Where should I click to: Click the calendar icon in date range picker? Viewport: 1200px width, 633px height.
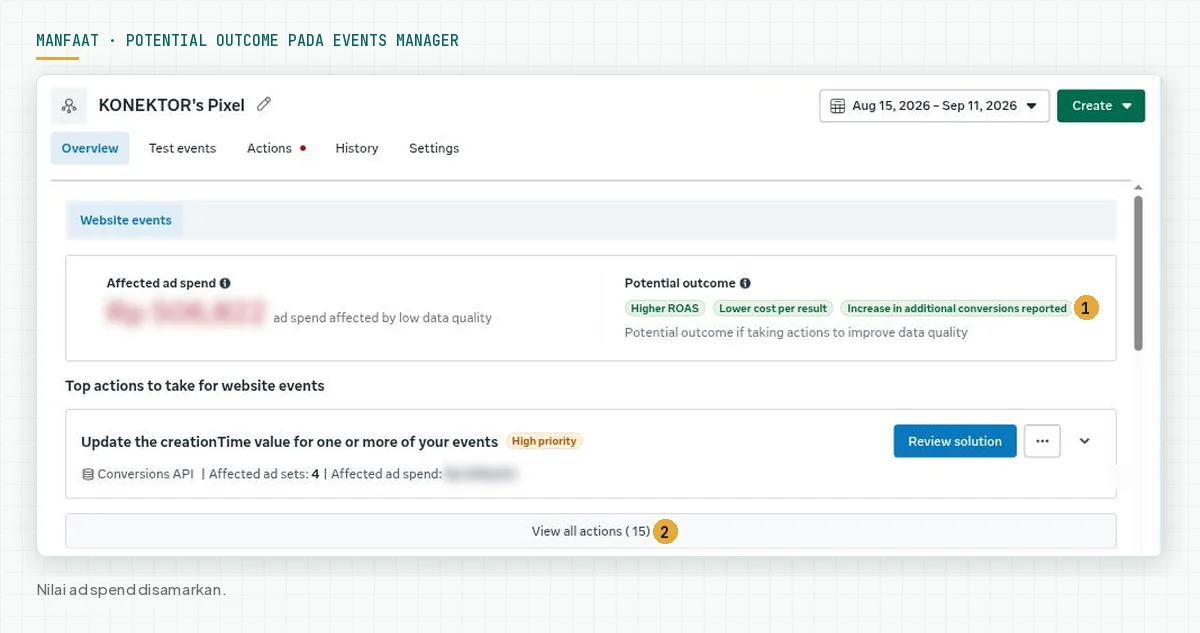pos(836,106)
